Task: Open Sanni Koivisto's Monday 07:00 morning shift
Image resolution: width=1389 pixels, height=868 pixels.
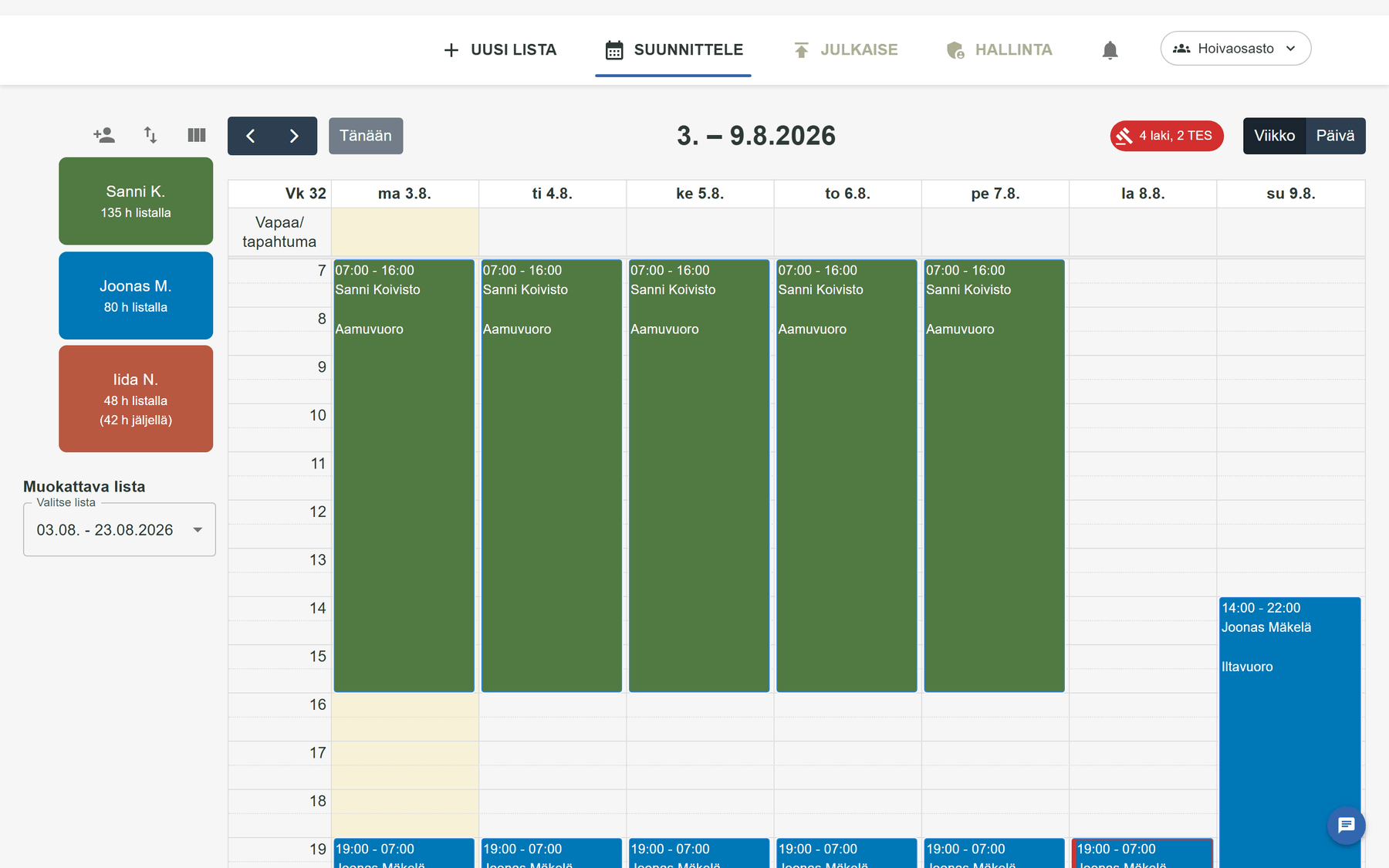Action: (404, 476)
